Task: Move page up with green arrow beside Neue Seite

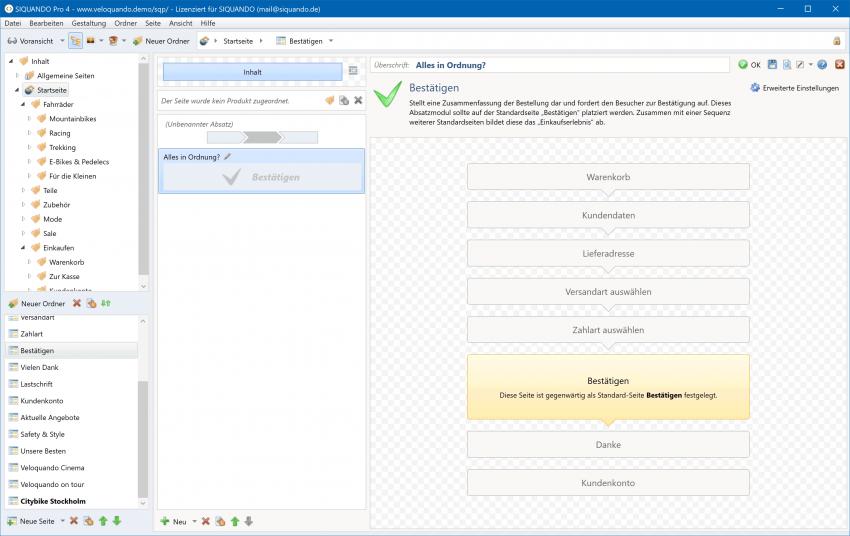Action: [102, 521]
